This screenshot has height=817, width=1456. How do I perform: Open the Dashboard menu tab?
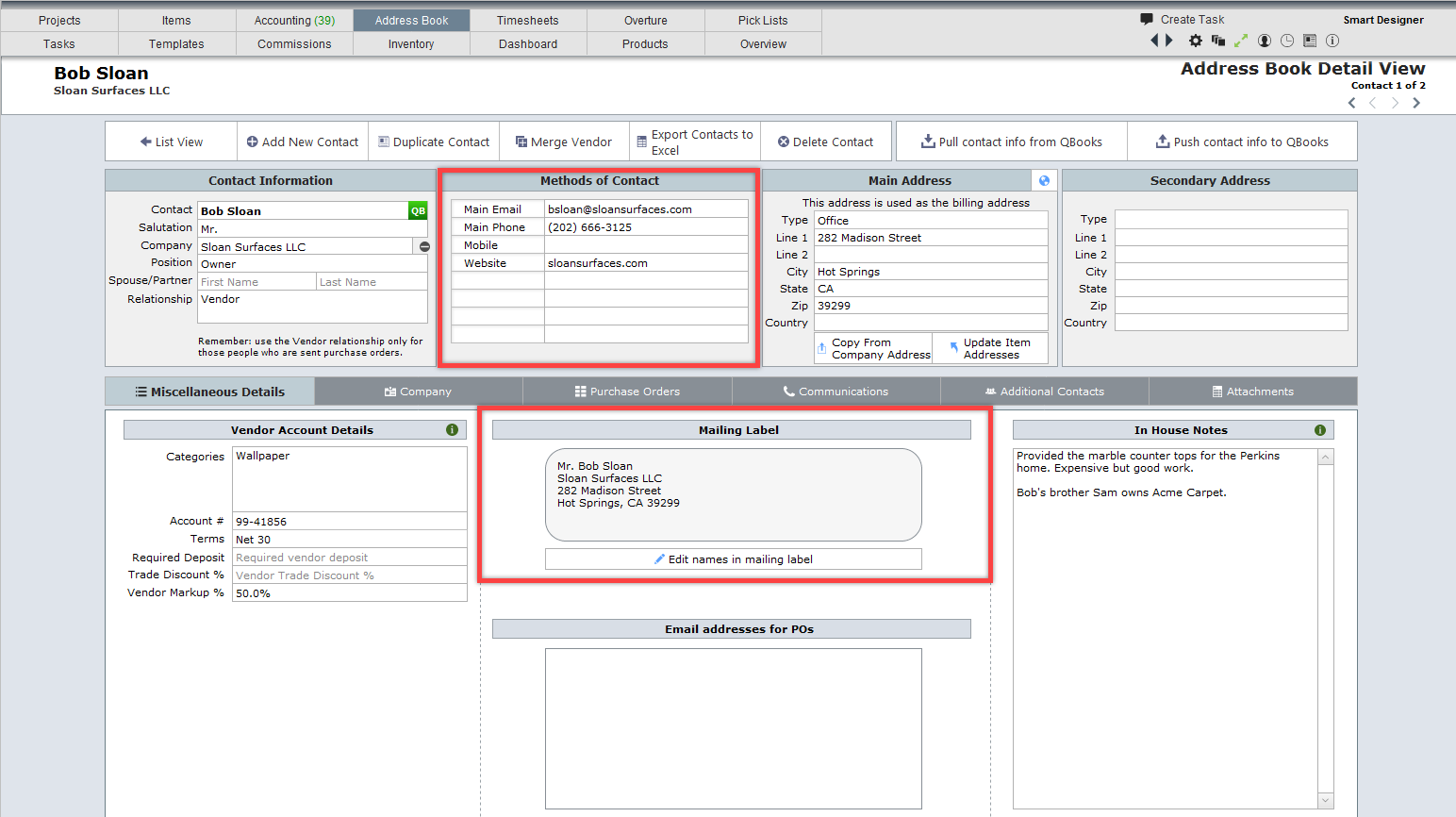528,43
